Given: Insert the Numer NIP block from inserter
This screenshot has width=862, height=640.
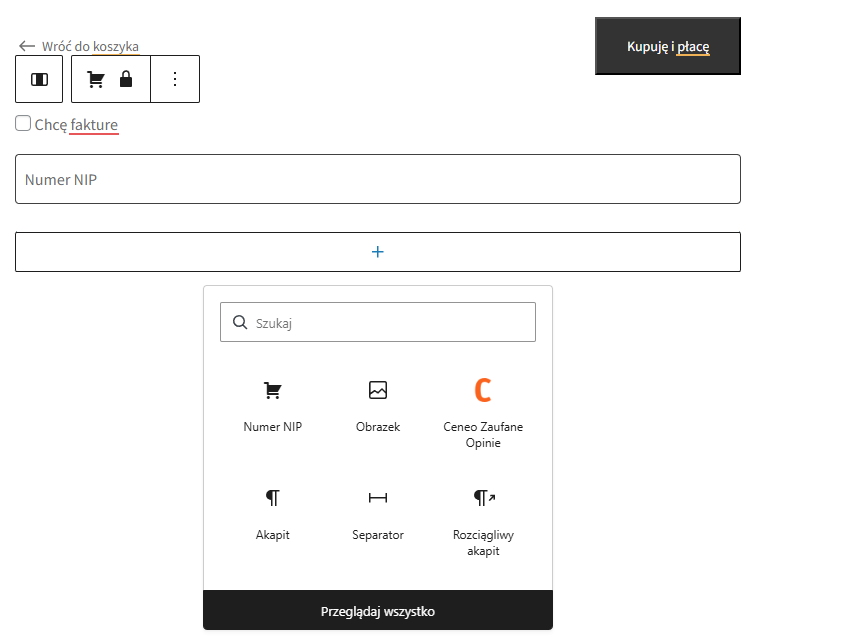Looking at the screenshot, I should tap(272, 391).
